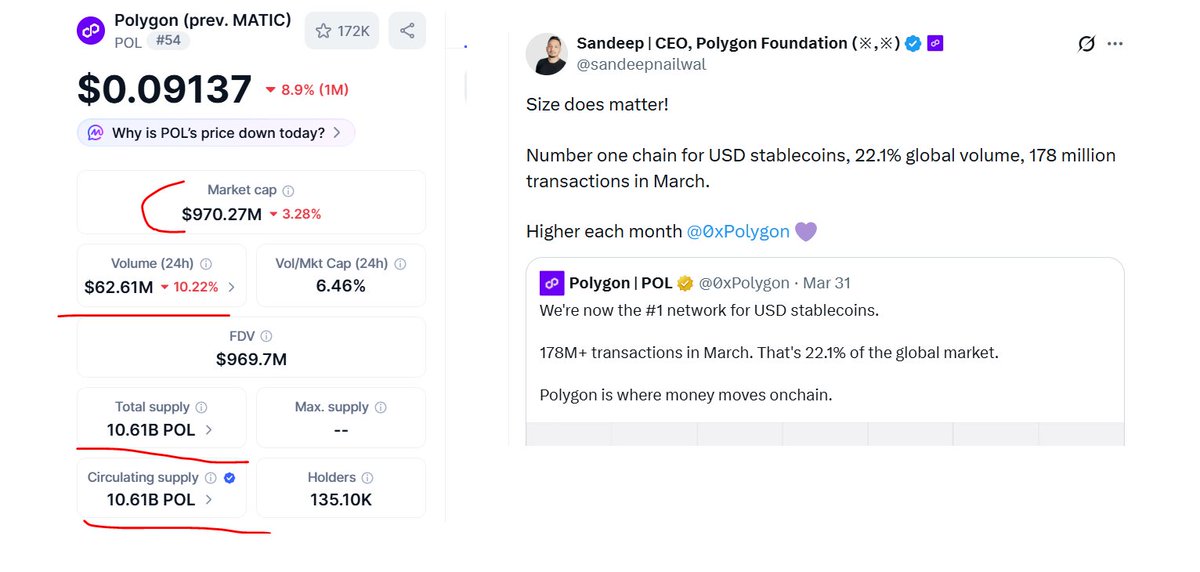Open "Why is POL's price down today?"
This screenshot has width=1200, height=572.
point(216,133)
